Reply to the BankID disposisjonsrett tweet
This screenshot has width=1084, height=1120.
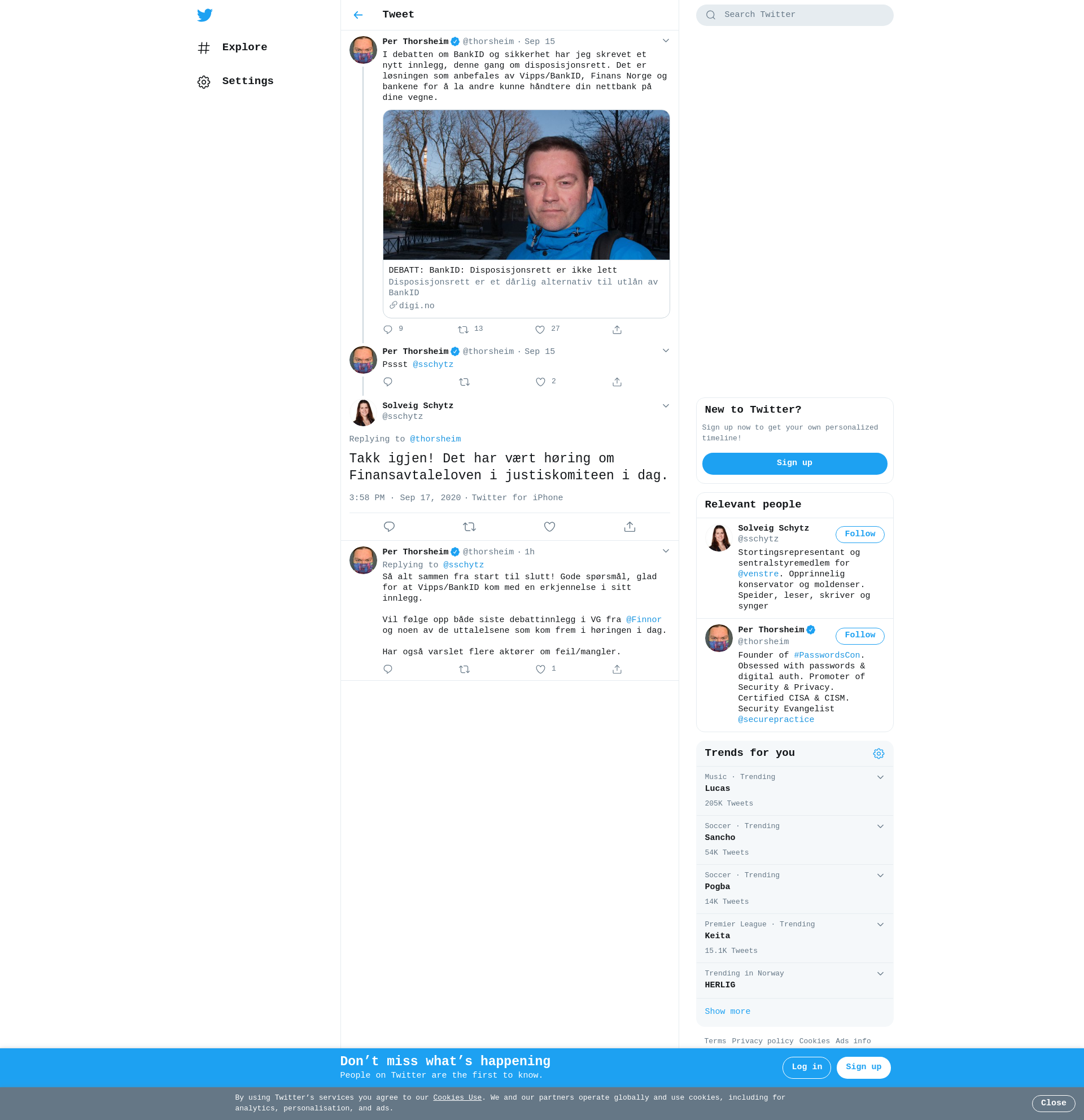(x=388, y=329)
